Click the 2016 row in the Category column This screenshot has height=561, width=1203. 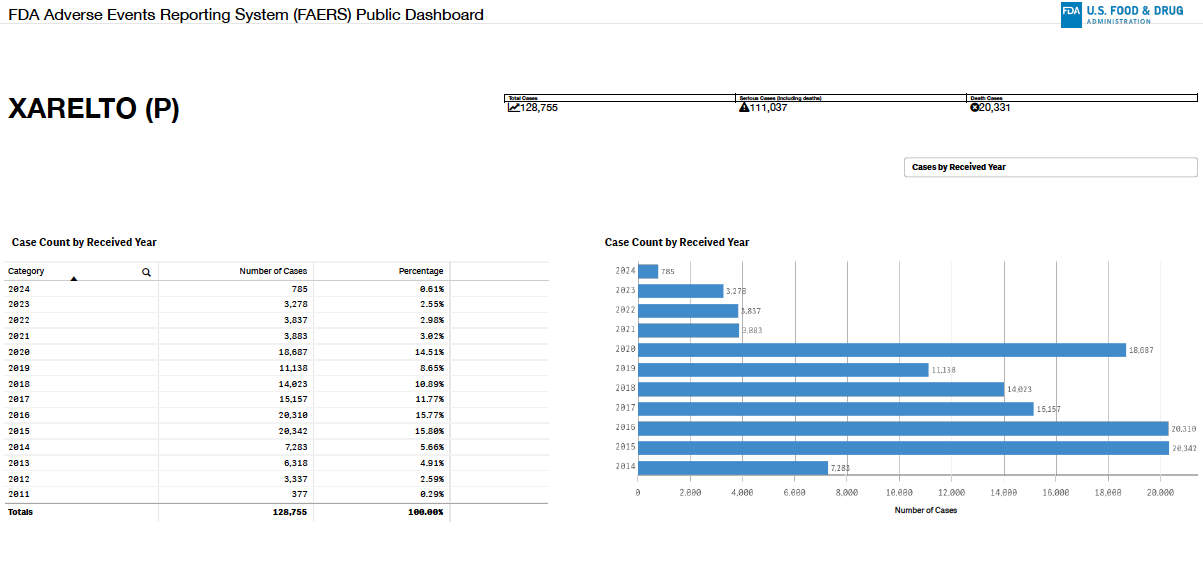coord(19,415)
